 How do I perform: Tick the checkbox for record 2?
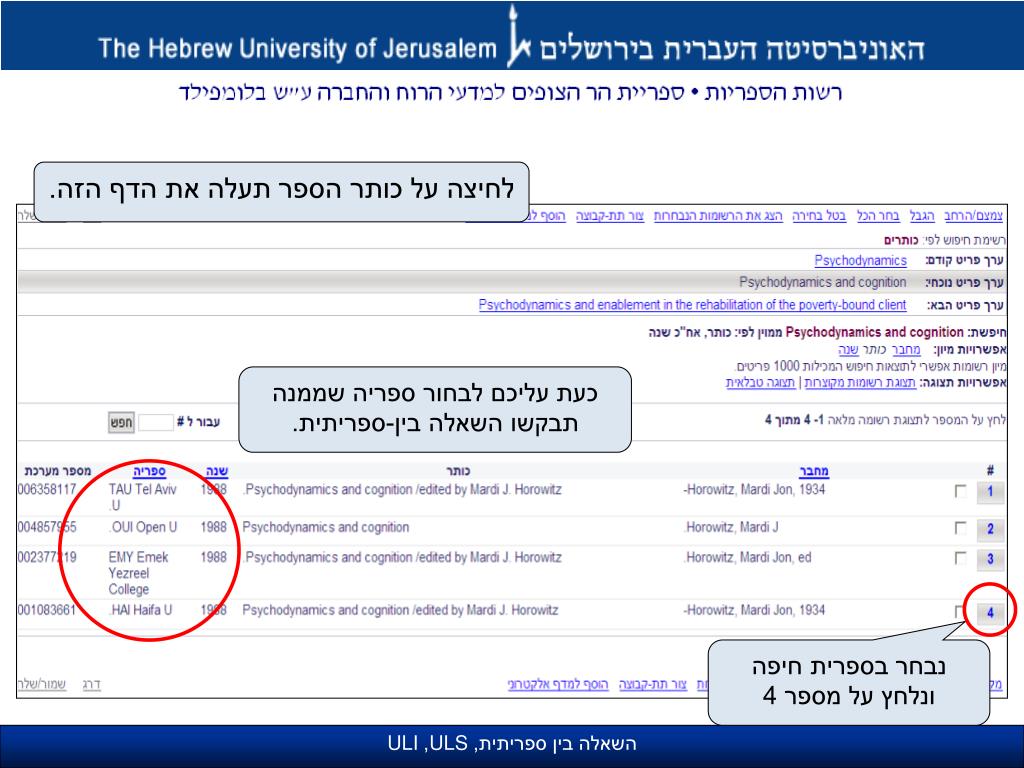point(960,528)
